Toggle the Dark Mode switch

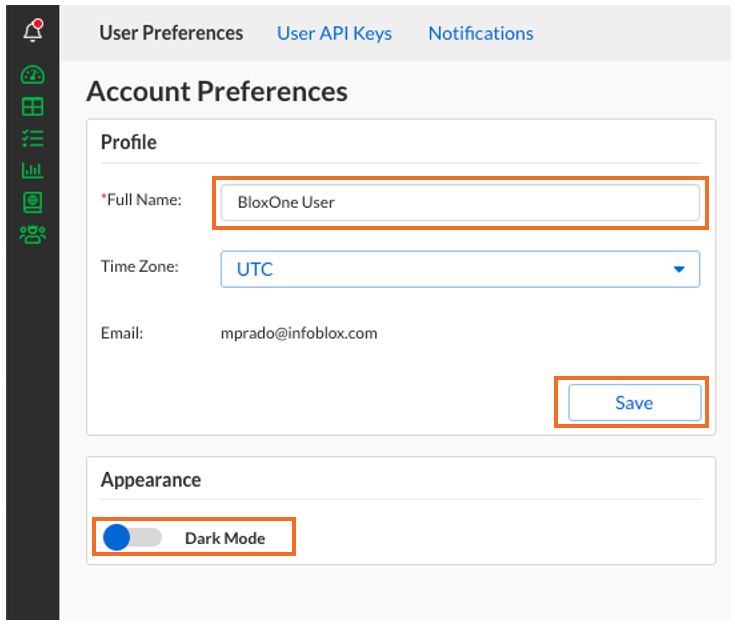(131, 538)
